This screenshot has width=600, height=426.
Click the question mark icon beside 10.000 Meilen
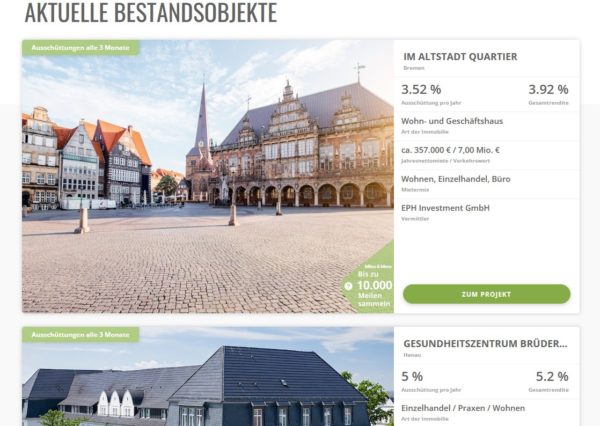click(x=348, y=286)
